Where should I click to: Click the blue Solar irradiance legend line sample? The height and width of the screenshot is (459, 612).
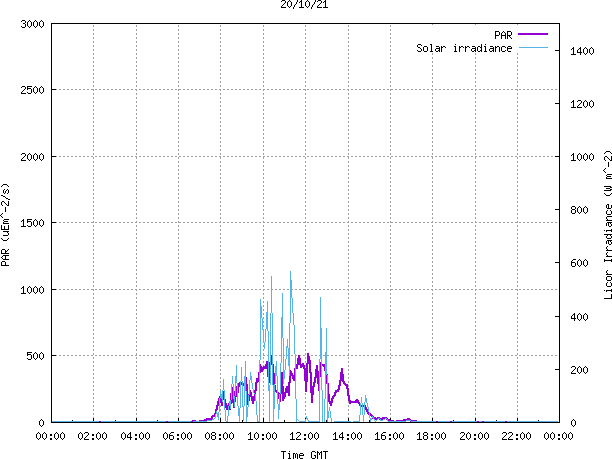coord(533,48)
